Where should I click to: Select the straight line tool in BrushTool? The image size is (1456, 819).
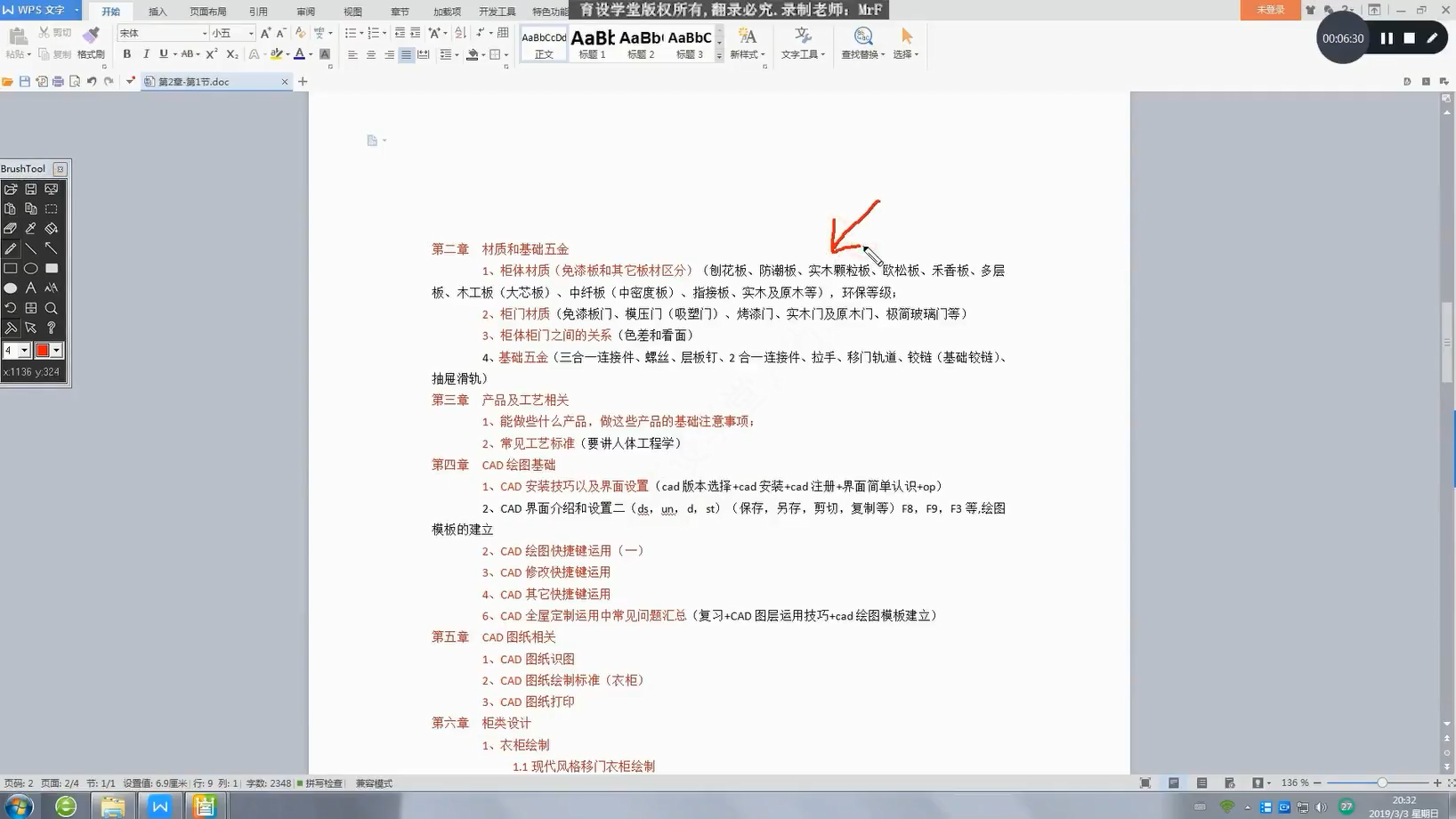pyautogui.click(x=31, y=248)
